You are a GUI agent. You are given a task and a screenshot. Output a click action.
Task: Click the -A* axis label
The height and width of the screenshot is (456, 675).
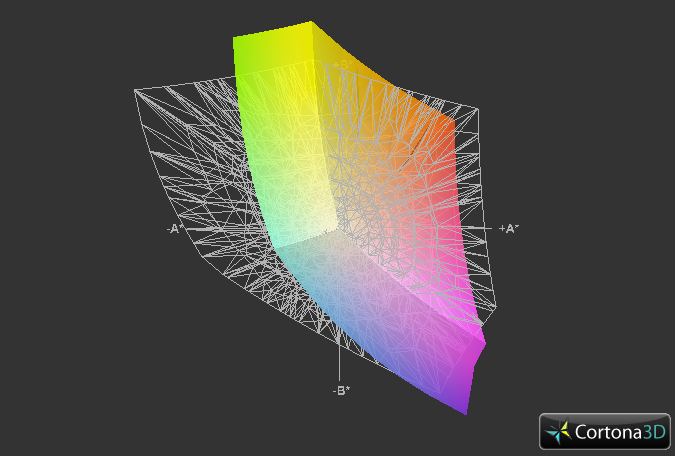tap(174, 229)
